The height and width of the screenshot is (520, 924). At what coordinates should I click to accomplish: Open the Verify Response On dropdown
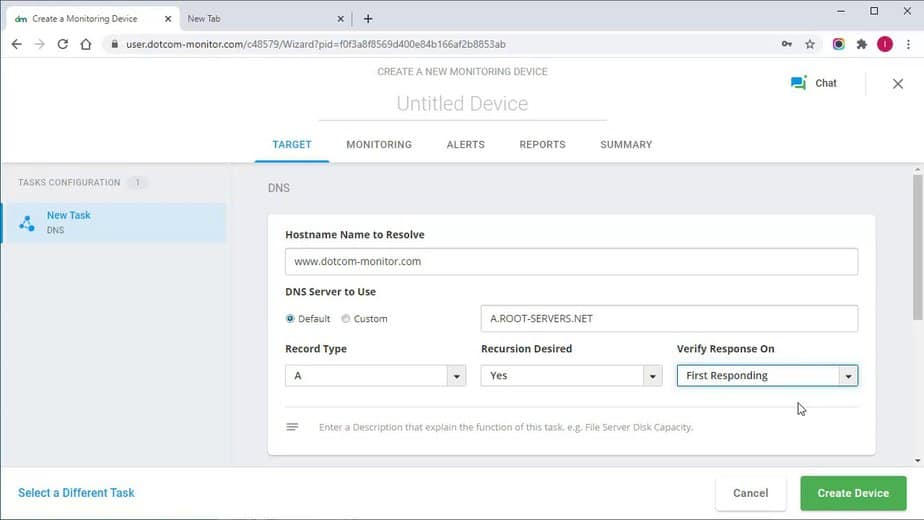click(767, 376)
